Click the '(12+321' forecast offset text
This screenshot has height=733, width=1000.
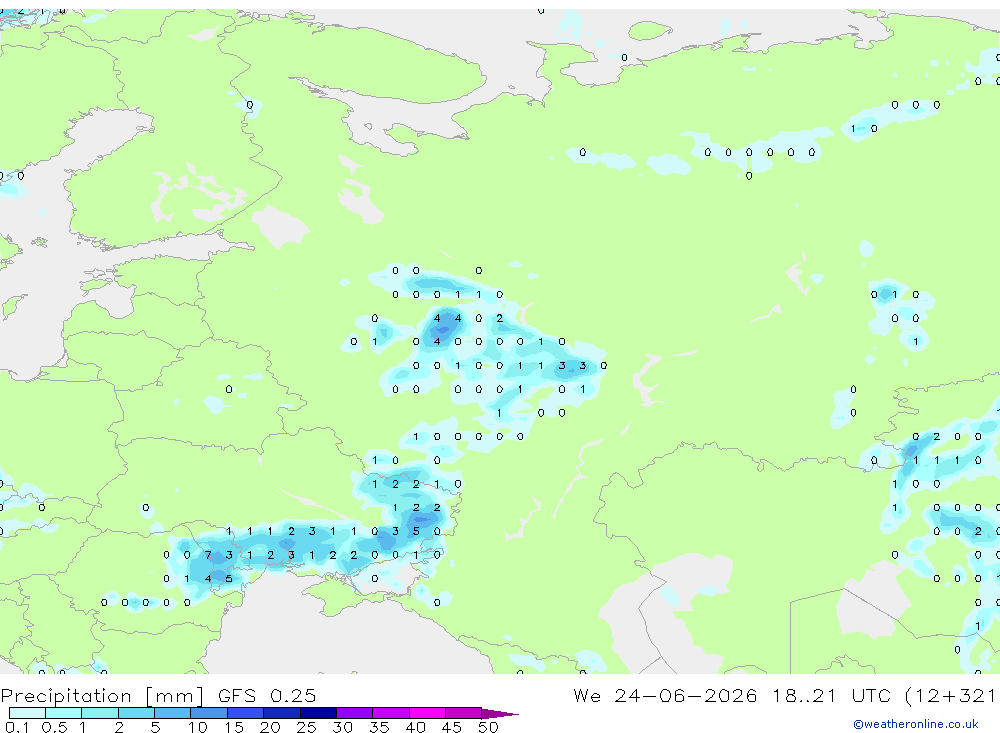tap(952, 695)
